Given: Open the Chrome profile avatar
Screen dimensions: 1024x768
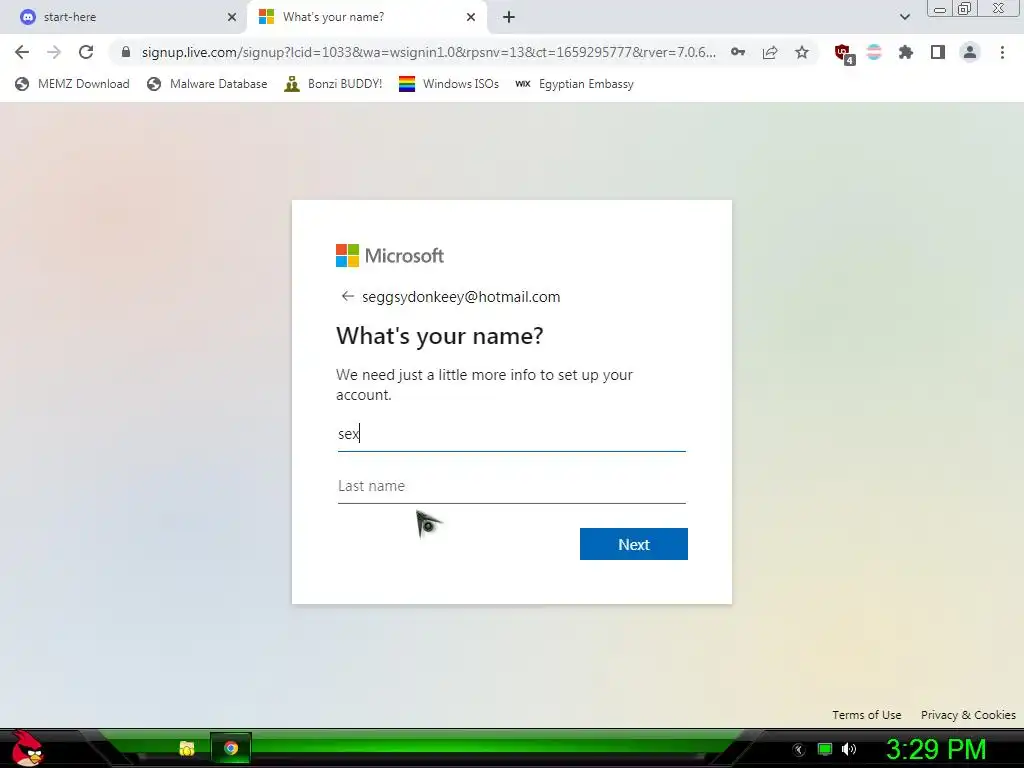Looking at the screenshot, I should (970, 52).
